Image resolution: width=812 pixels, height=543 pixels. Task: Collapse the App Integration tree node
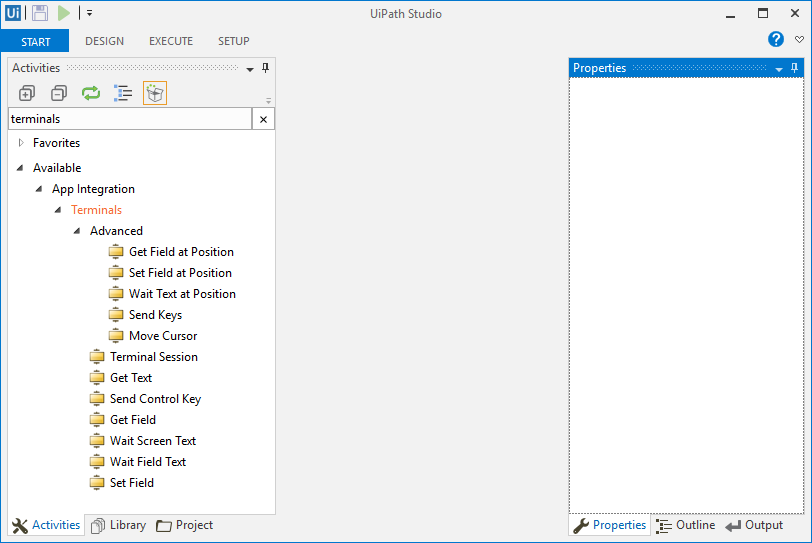click(39, 189)
